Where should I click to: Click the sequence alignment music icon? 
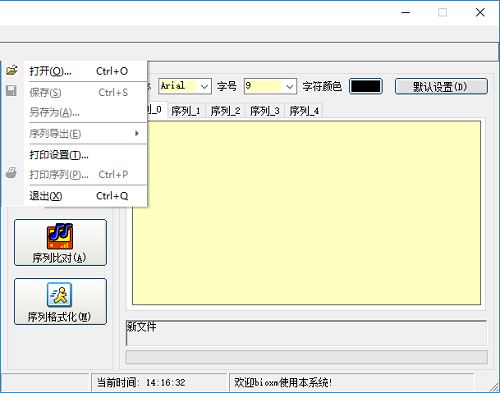click(60, 236)
